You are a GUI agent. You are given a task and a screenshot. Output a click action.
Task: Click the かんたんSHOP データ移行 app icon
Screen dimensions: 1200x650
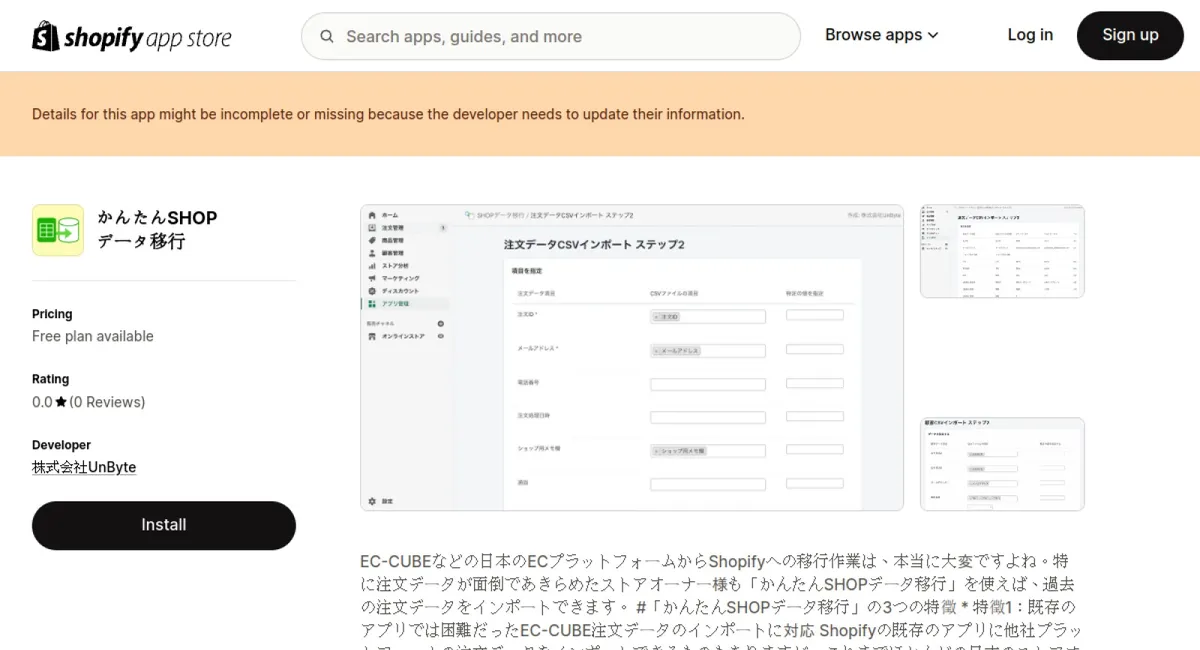[58, 230]
